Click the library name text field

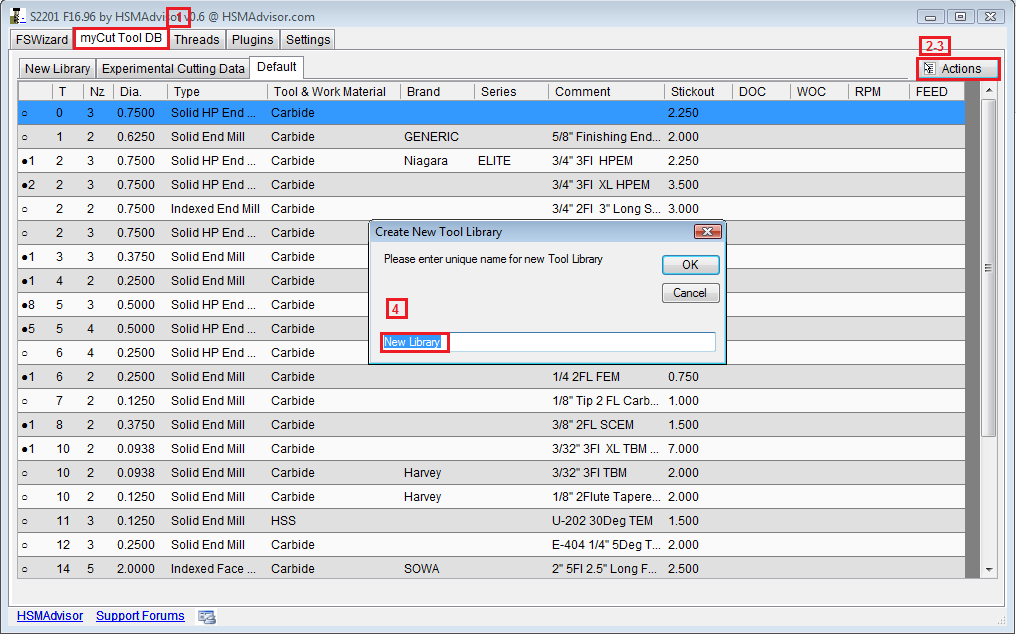pos(548,342)
